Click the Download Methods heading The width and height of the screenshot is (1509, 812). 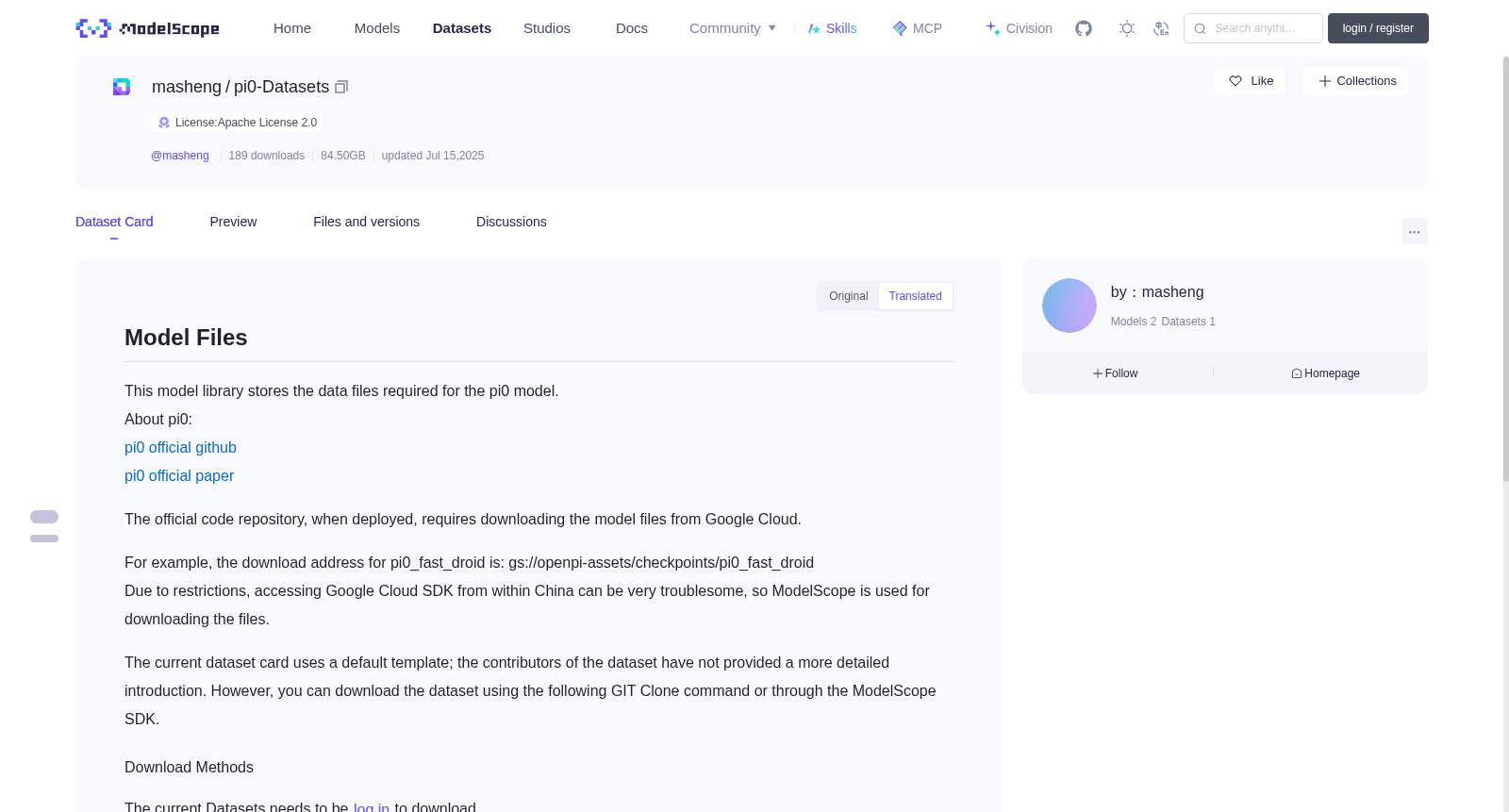click(x=189, y=768)
